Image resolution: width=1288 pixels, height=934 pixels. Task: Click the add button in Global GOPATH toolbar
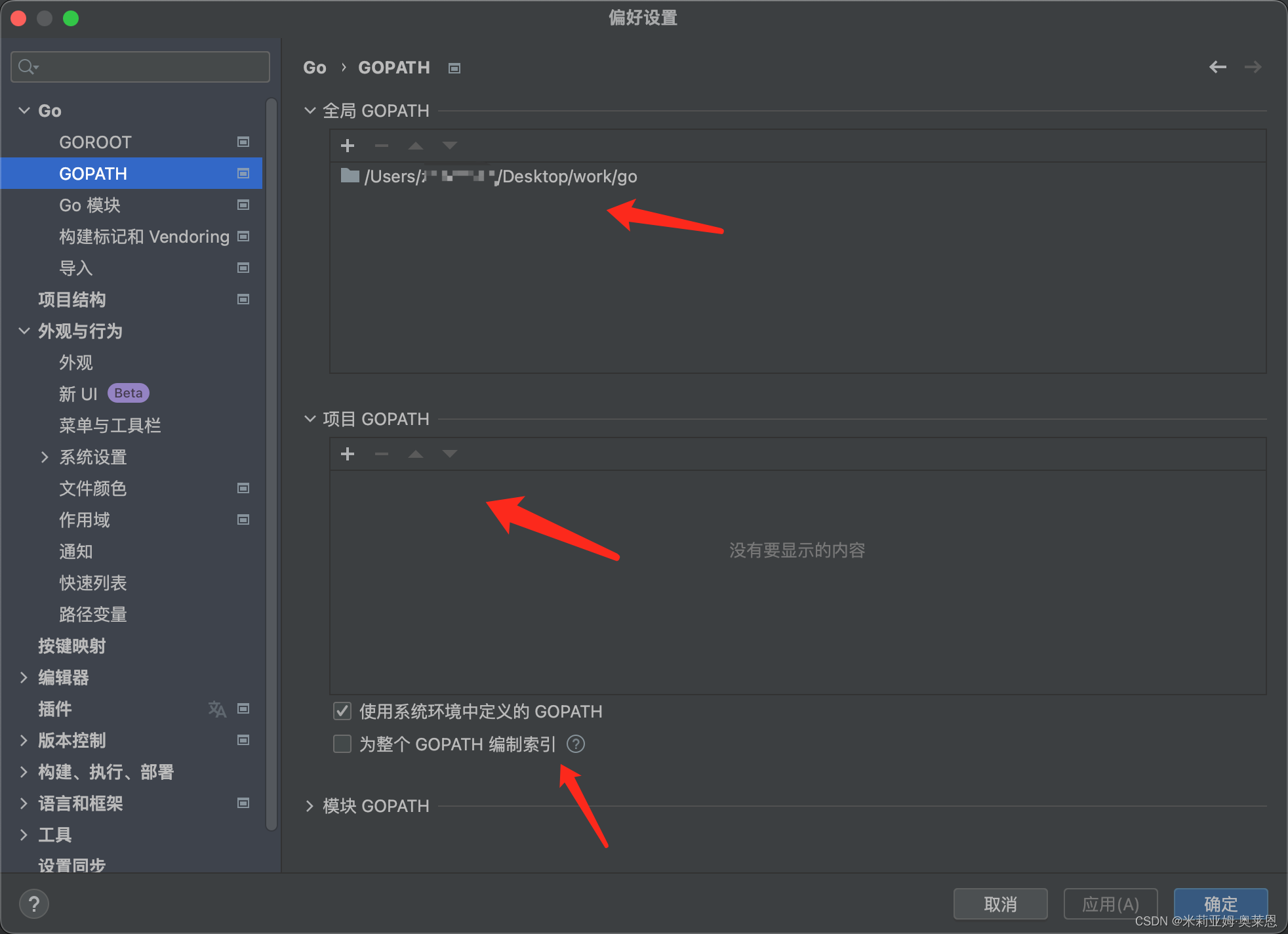coord(348,146)
